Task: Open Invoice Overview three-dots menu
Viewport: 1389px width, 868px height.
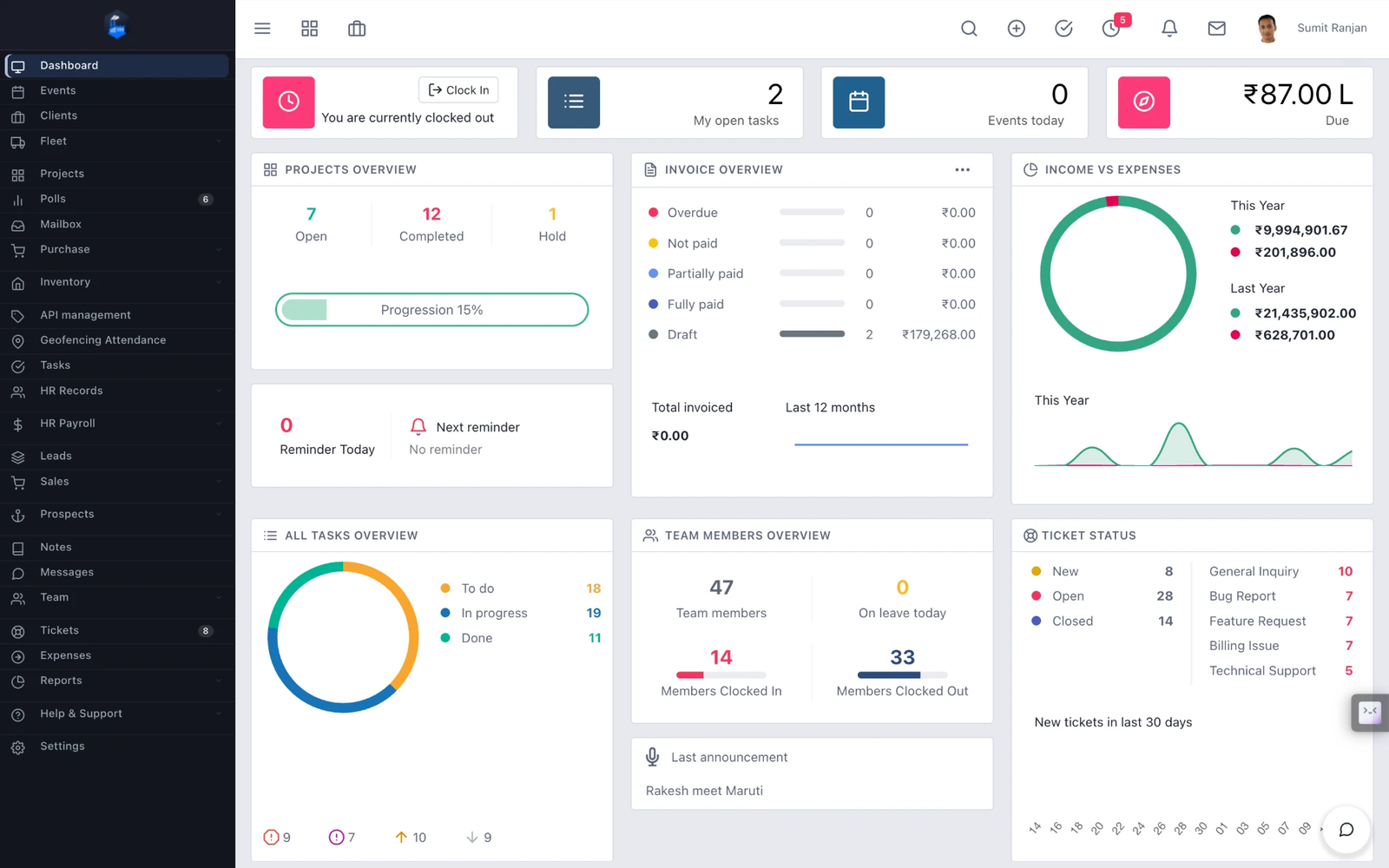Action: coord(962,170)
